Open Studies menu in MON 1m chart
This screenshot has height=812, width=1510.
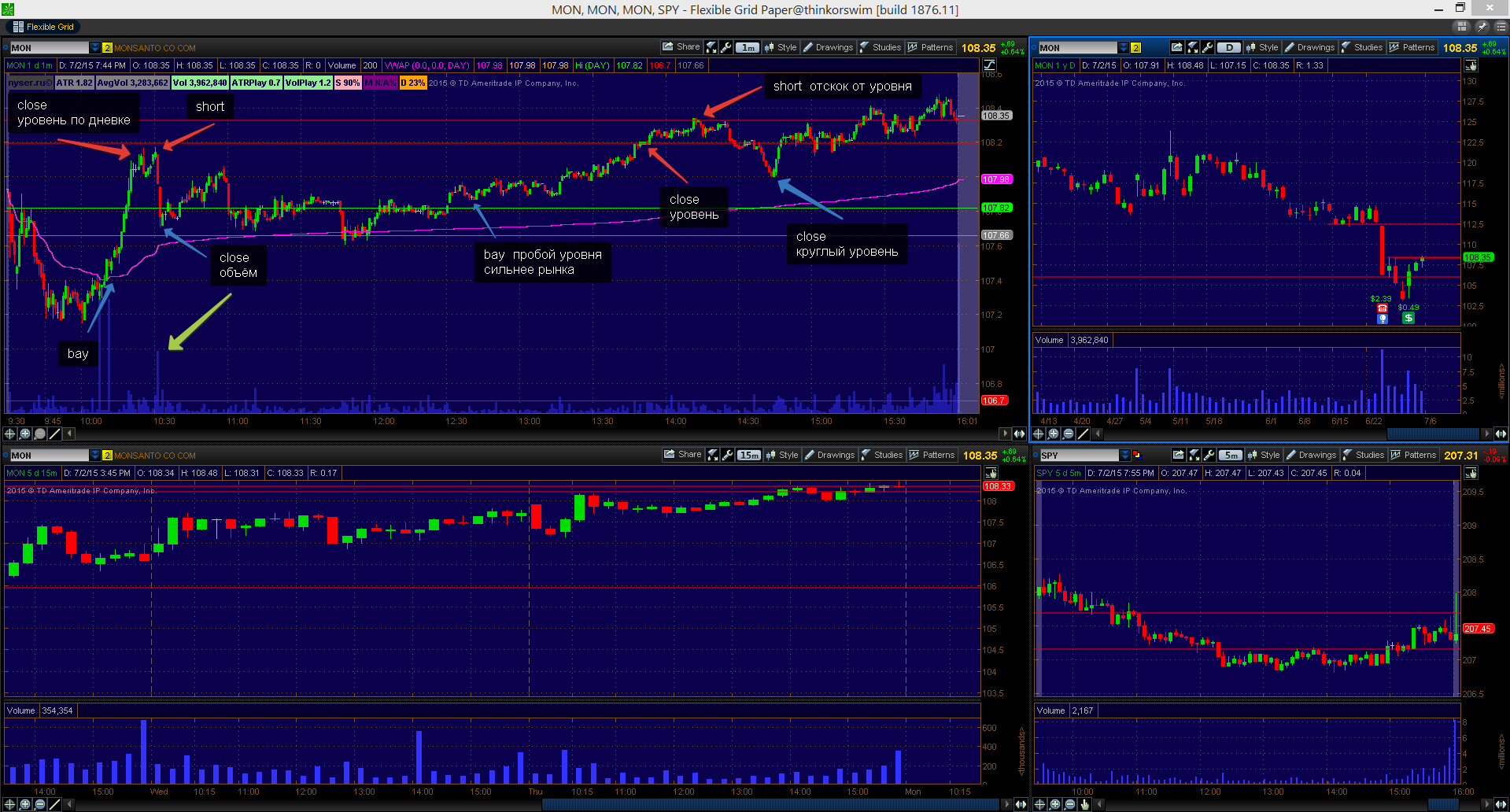click(x=881, y=47)
